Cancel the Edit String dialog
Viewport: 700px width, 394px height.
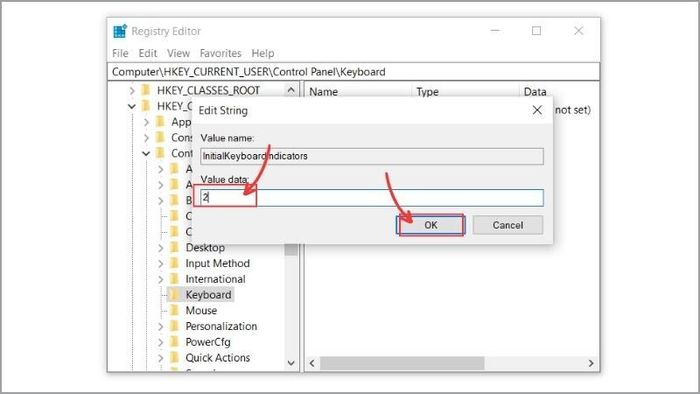(508, 225)
